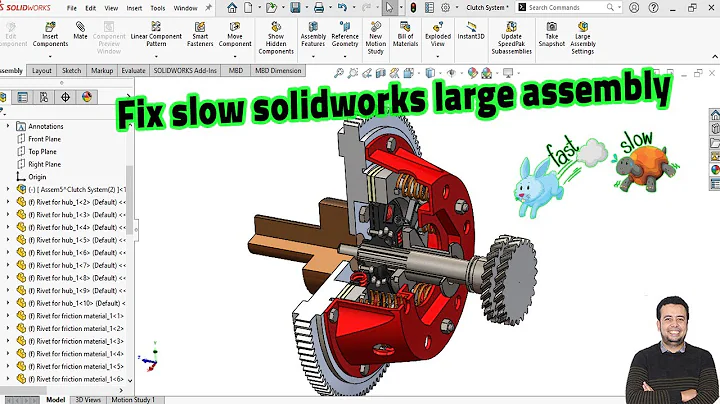Click the feature tree vertical scrollbar
Screen dimensions: 720x404
coord(130,200)
